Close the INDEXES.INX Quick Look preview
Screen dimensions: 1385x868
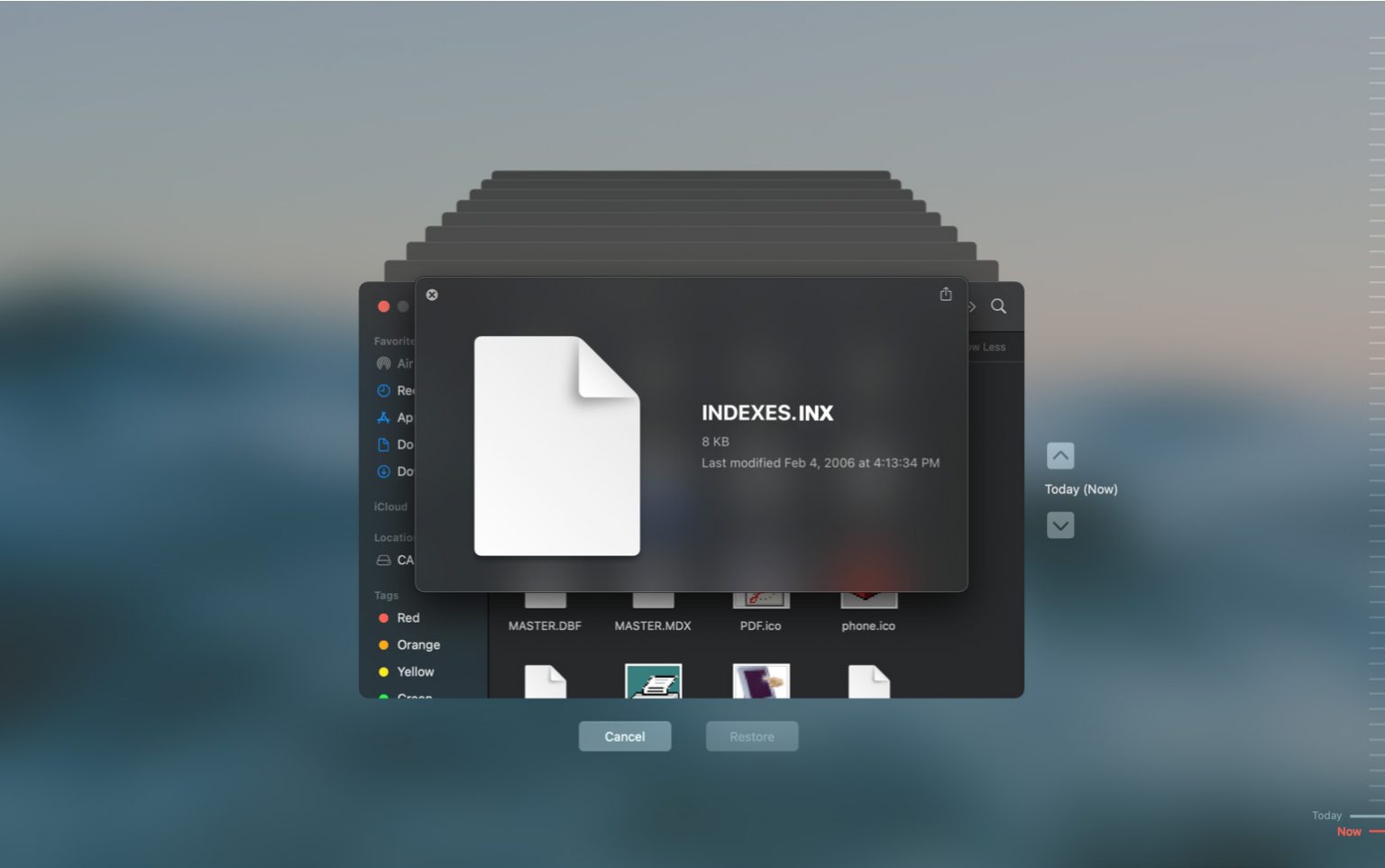(x=432, y=295)
